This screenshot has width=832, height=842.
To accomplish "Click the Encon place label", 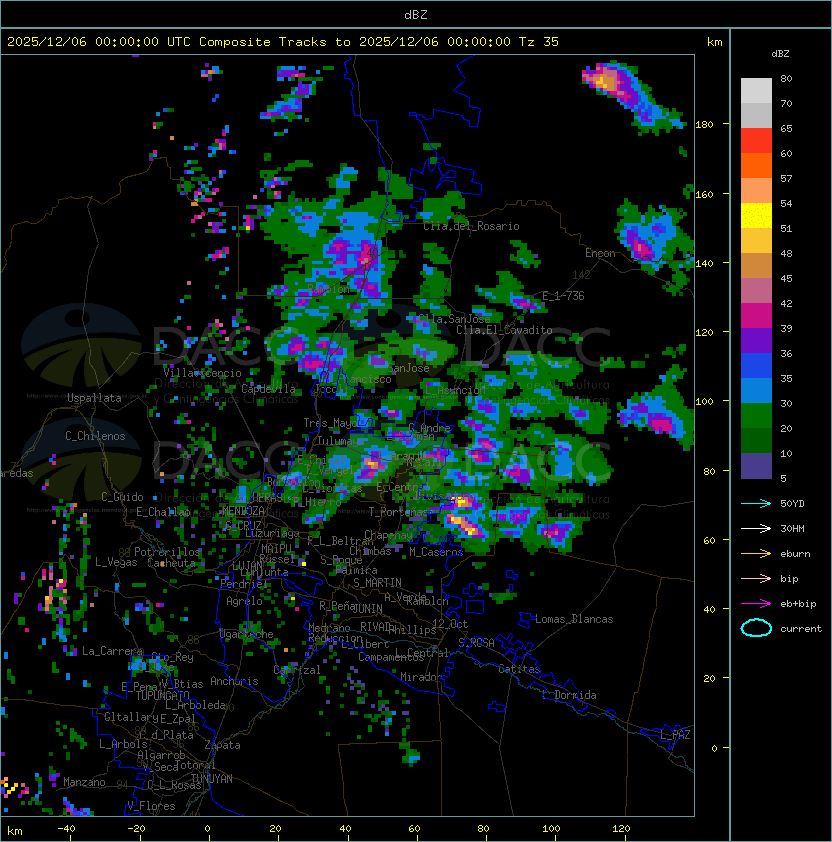I will point(600,253).
